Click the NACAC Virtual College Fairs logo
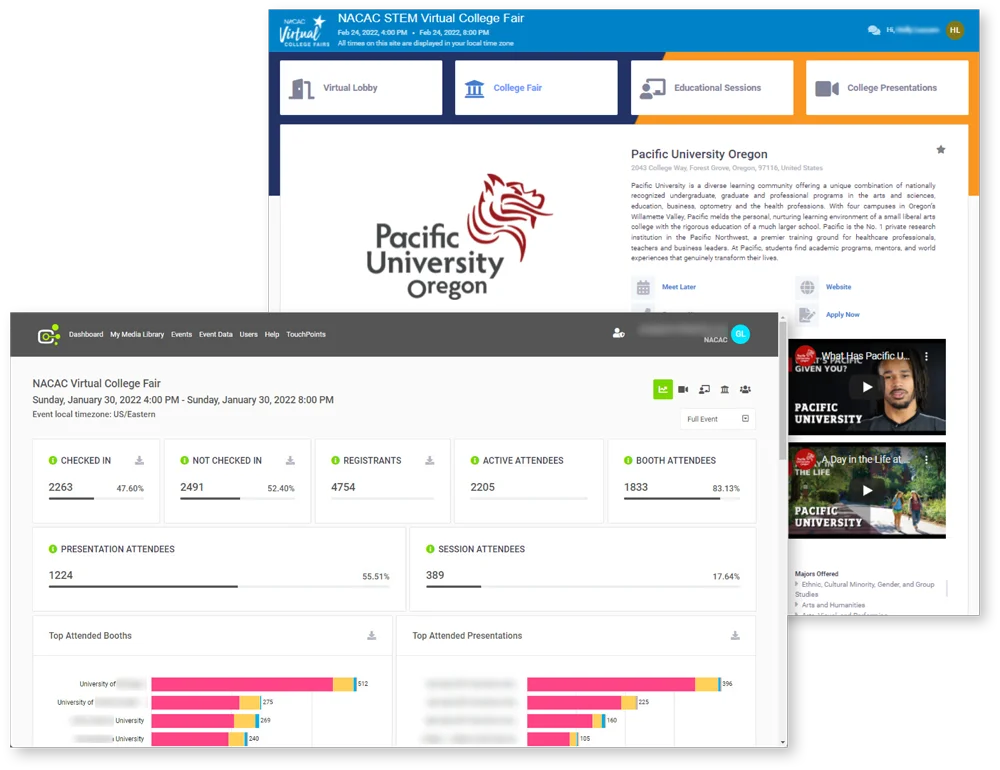Screen dimensions: 1000x770 click(304, 31)
